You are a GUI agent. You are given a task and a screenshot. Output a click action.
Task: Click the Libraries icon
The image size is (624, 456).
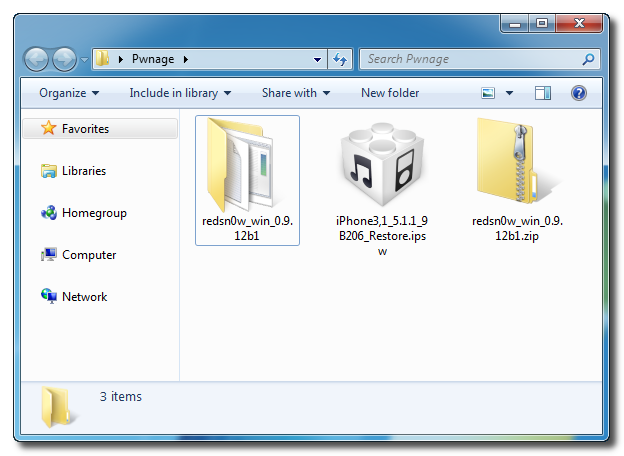(x=49, y=171)
